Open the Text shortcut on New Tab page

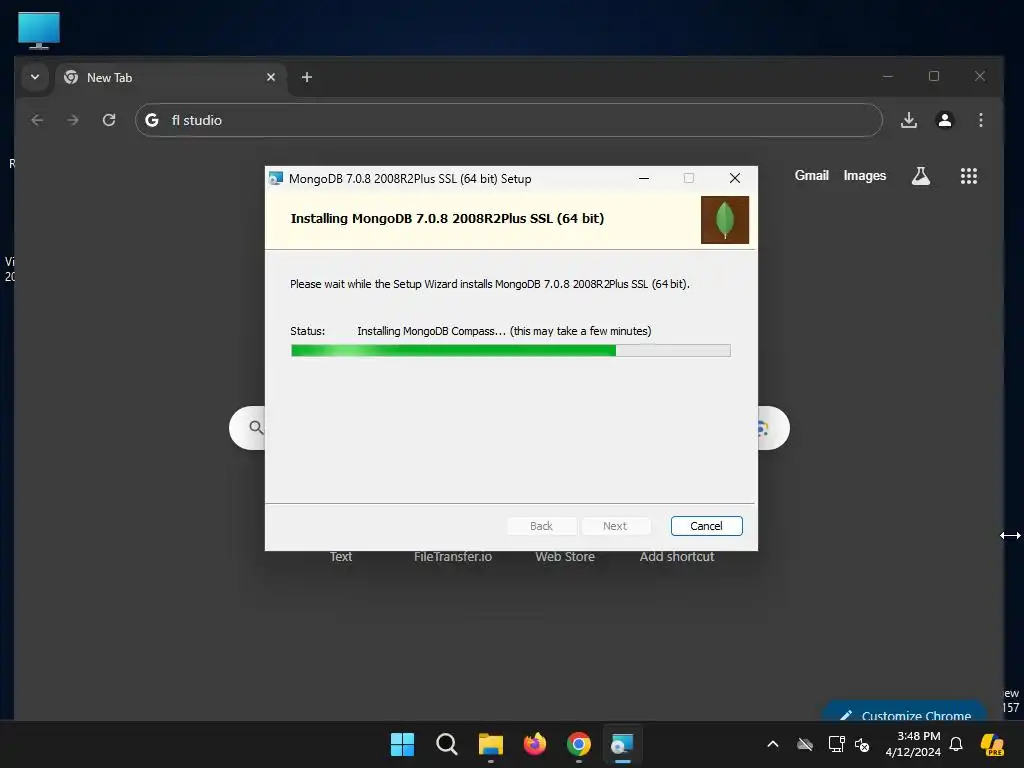pos(341,557)
